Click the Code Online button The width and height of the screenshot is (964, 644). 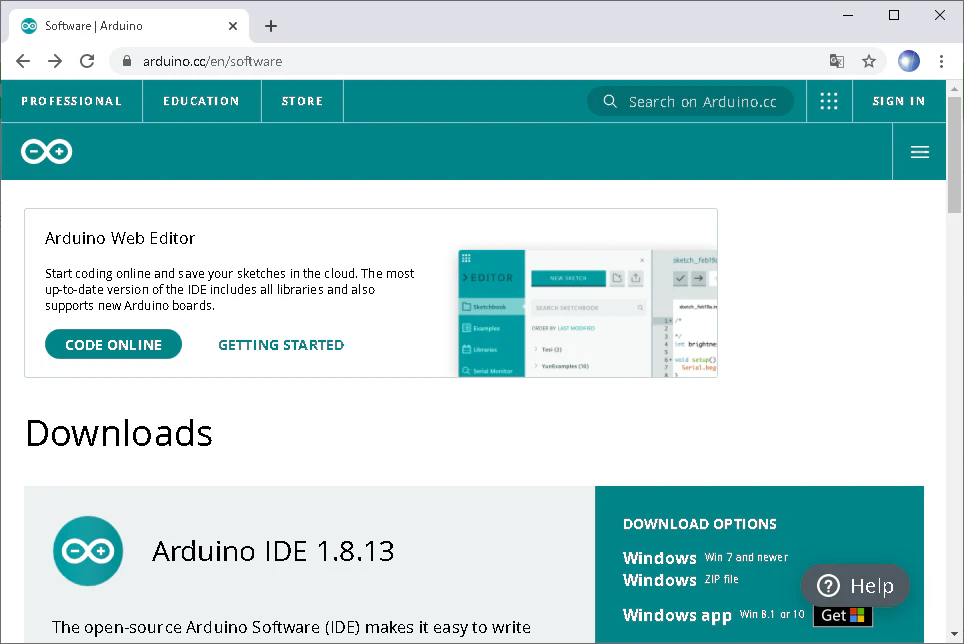(x=113, y=344)
